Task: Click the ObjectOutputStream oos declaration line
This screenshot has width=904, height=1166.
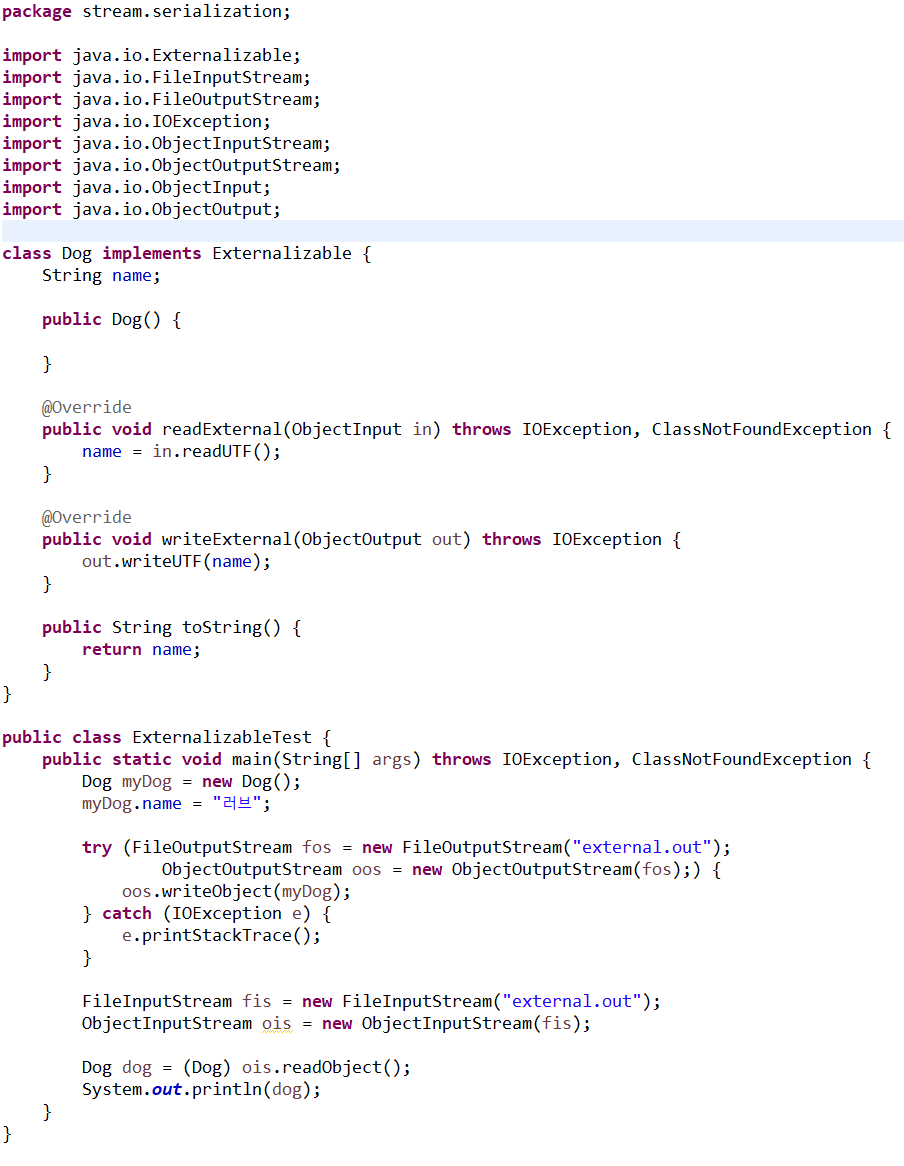Action: (x=442, y=870)
